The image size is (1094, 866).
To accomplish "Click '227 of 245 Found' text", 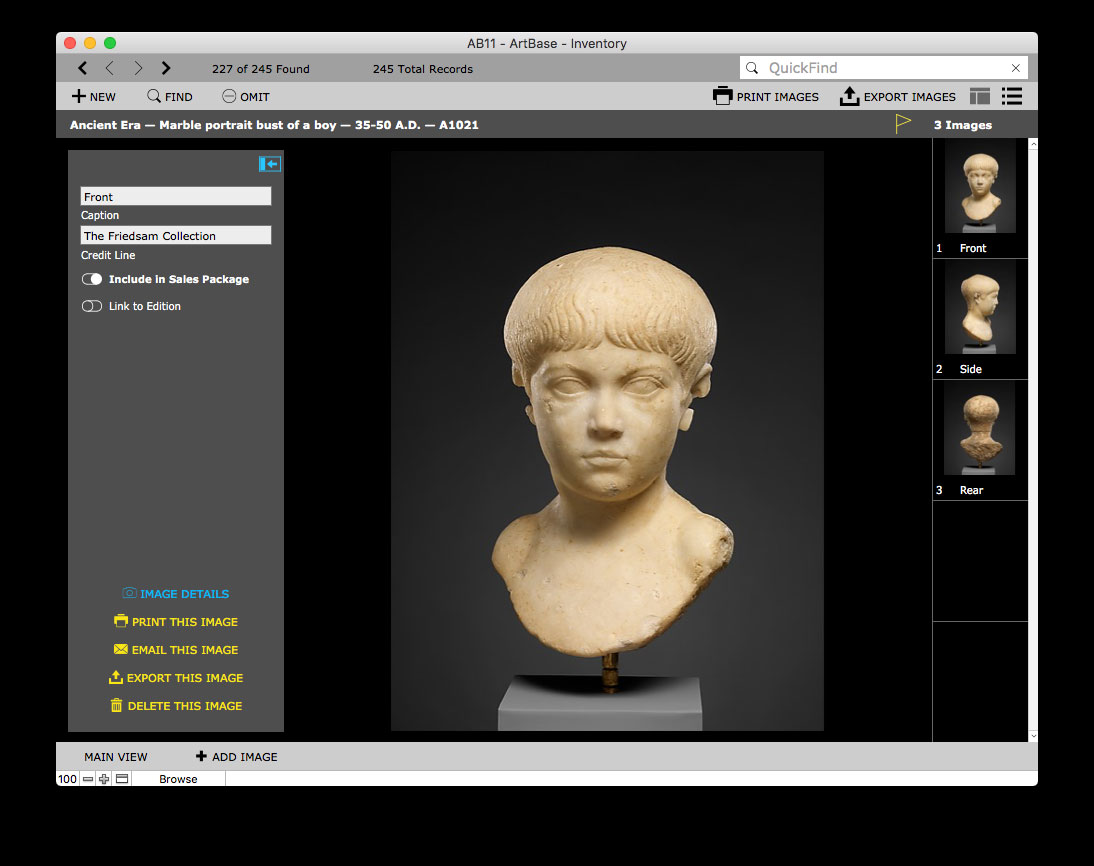I will [x=261, y=69].
